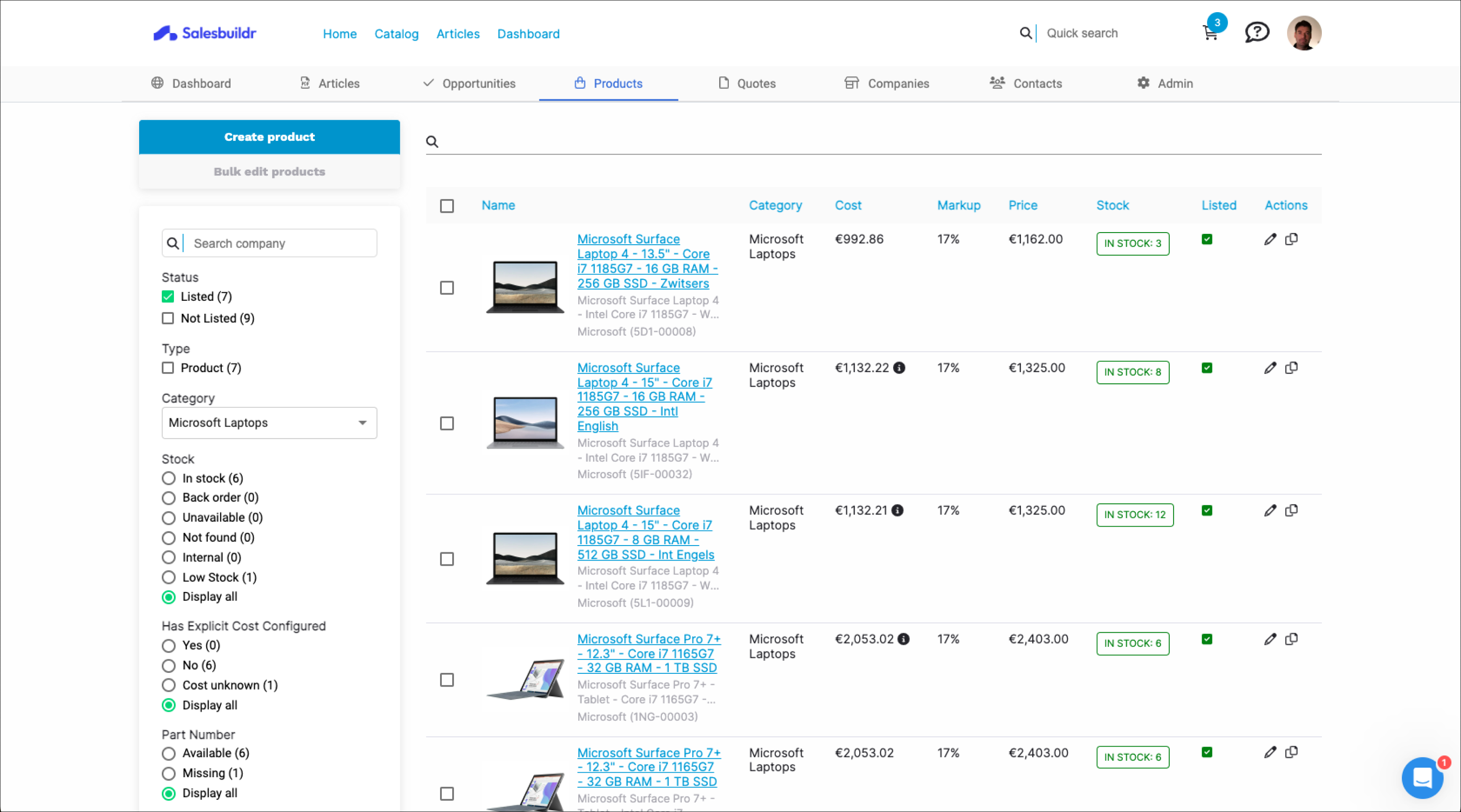This screenshot has width=1461, height=812.
Task: Select the In stock (6) radio option
Action: click(x=168, y=478)
